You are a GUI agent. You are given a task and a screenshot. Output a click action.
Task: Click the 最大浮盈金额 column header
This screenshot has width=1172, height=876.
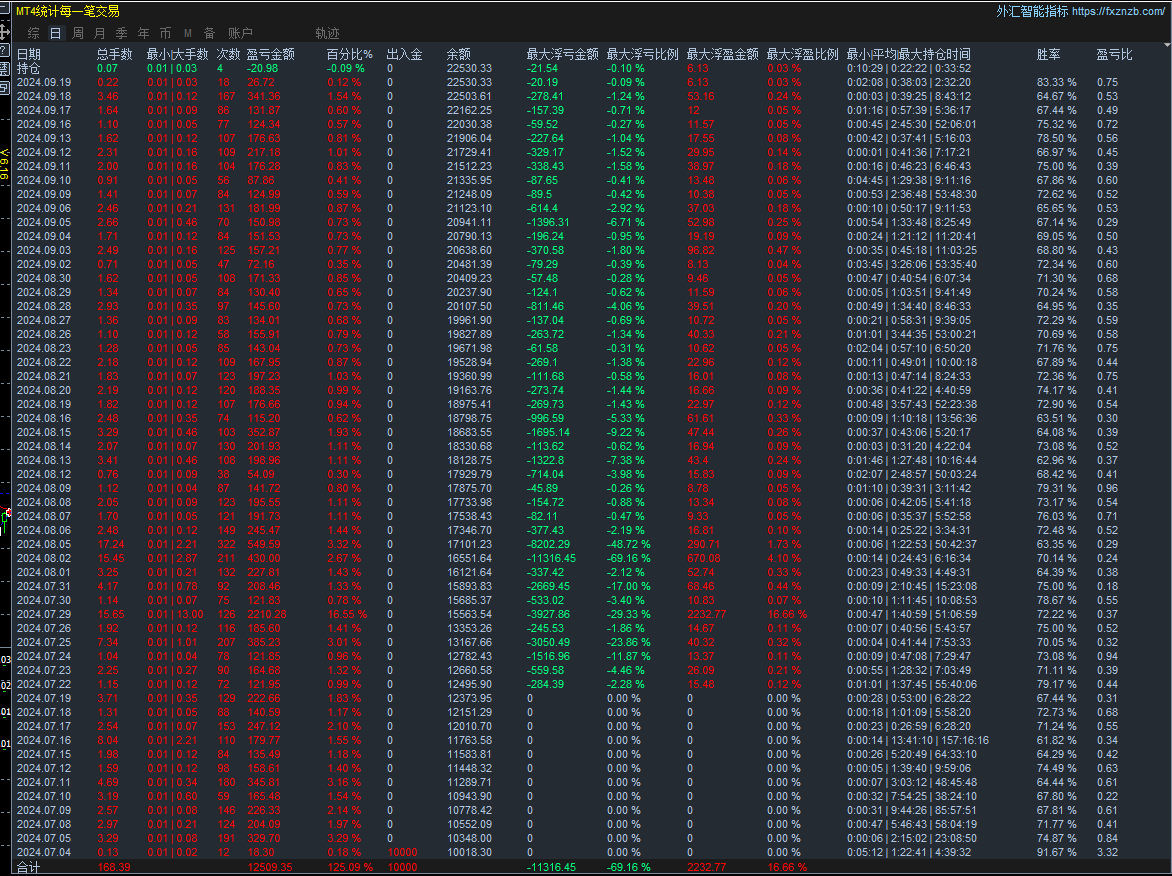point(723,54)
